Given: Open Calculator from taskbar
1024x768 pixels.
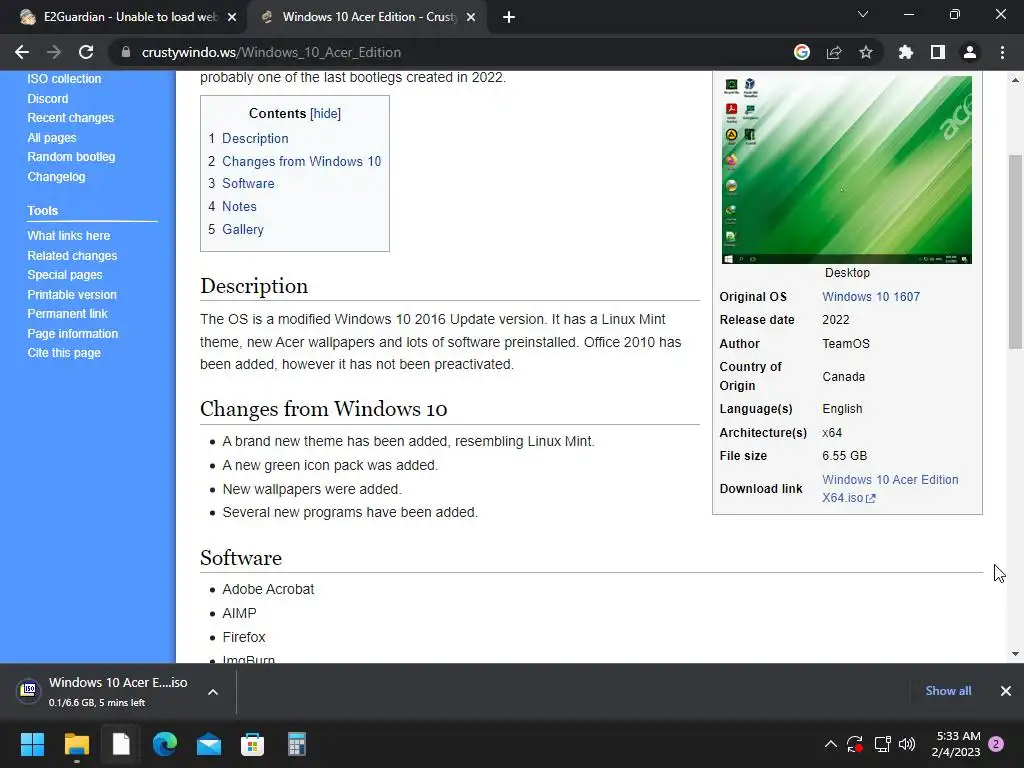Looking at the screenshot, I should [x=296, y=744].
